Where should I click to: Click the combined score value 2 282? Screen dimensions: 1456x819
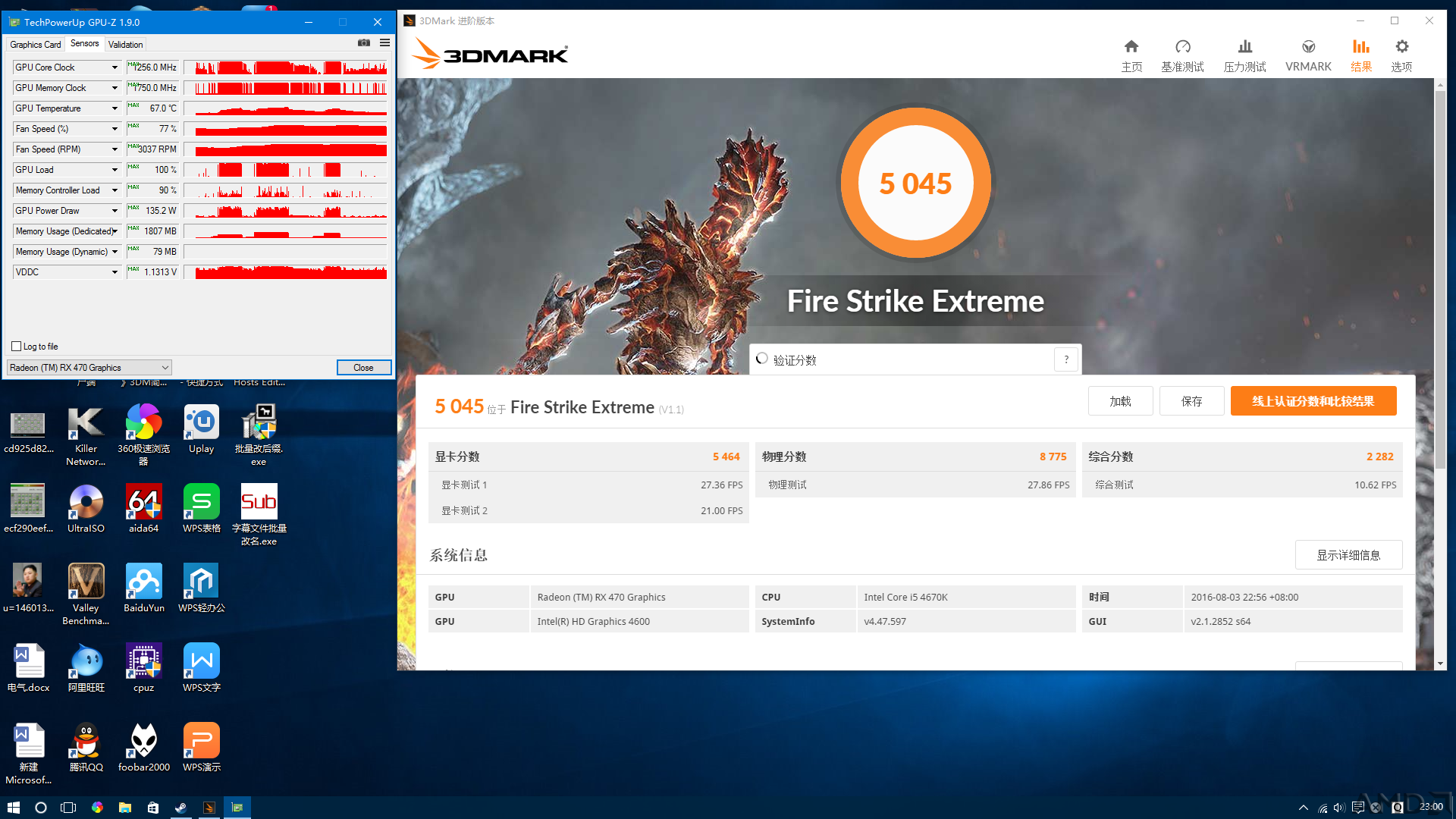pos(1379,457)
